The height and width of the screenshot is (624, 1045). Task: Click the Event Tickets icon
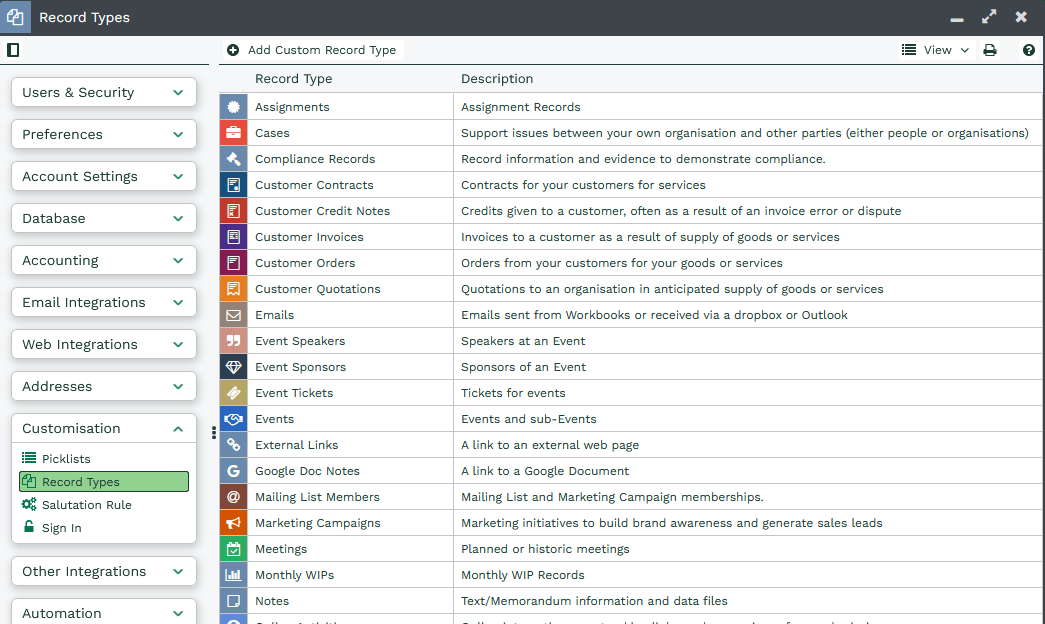pos(233,393)
